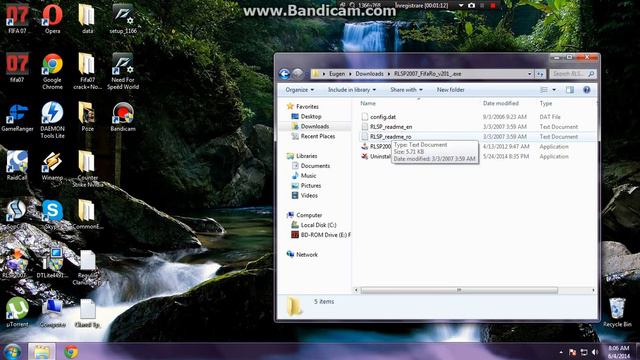
Task: Launch Google Chrome from the desktop
Action: point(52,72)
